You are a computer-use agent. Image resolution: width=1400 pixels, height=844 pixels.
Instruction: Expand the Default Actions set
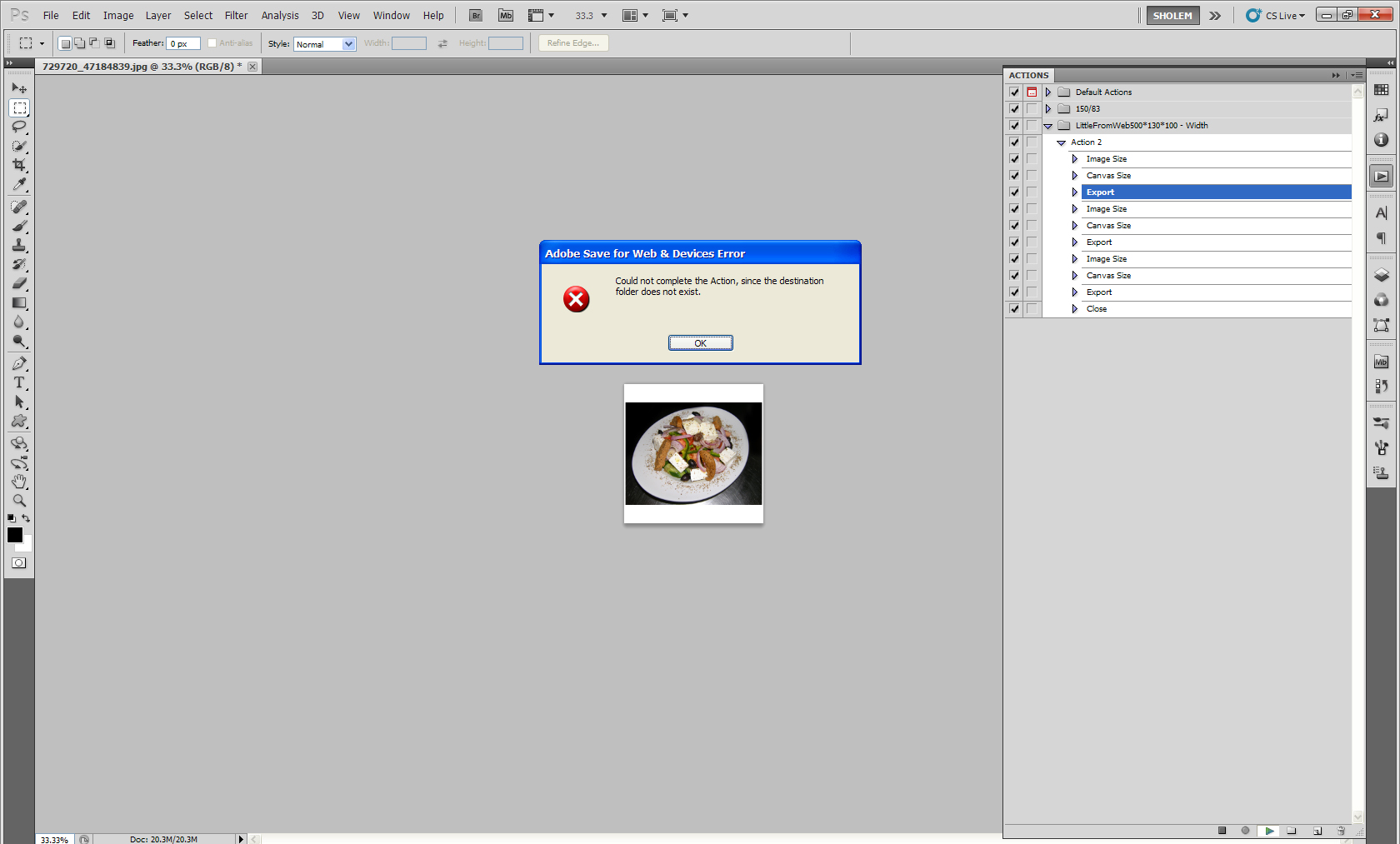pos(1048,92)
